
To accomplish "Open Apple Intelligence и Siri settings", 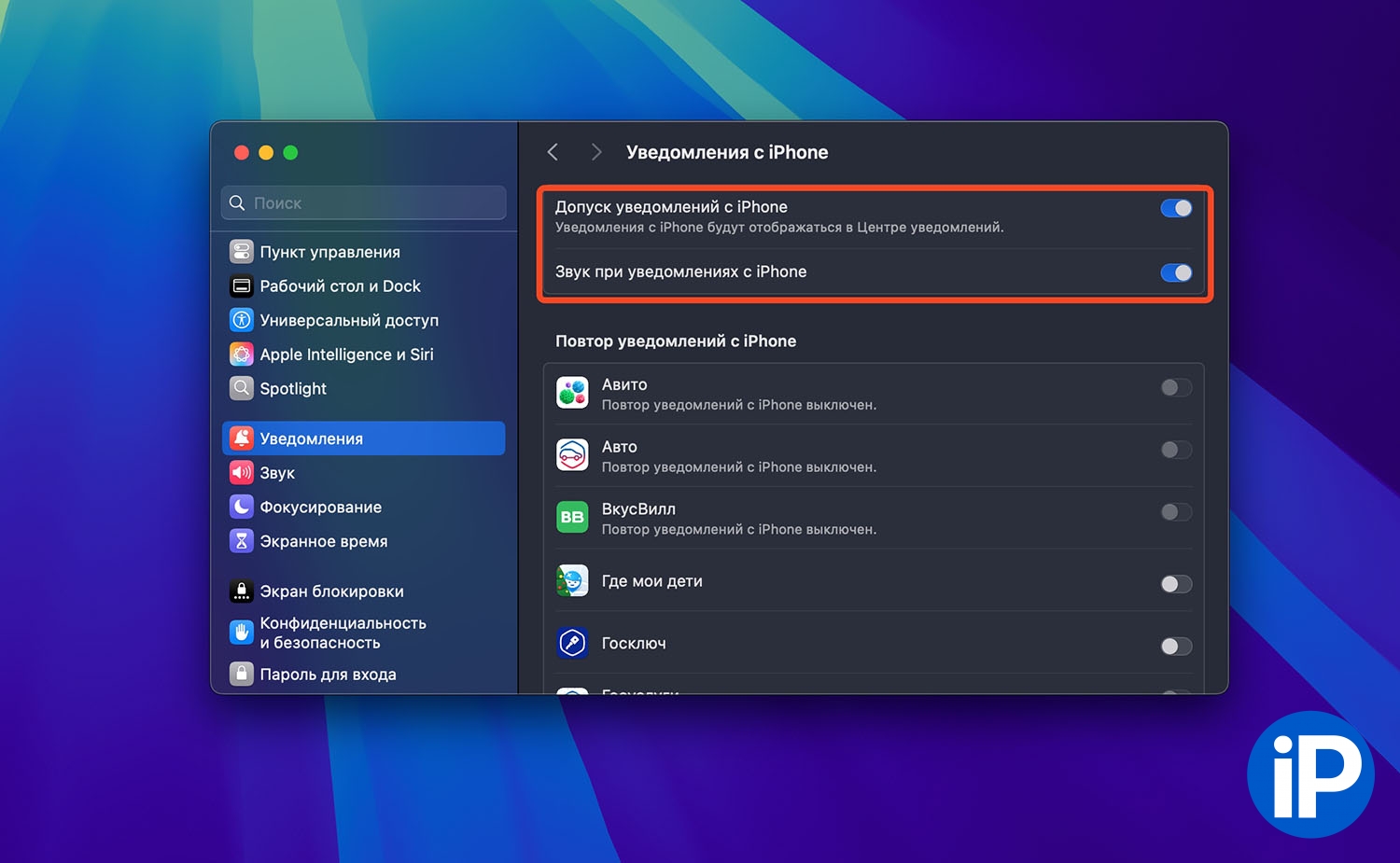I will pyautogui.click(x=364, y=355).
